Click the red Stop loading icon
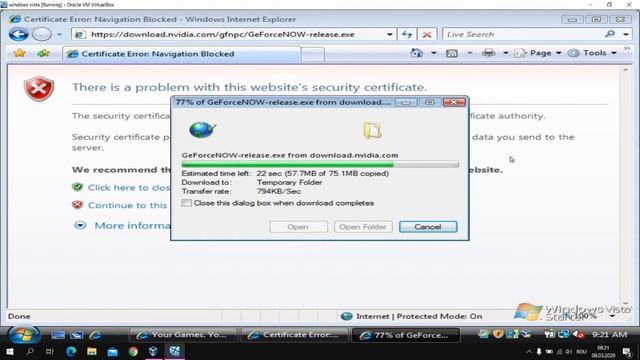 point(427,35)
